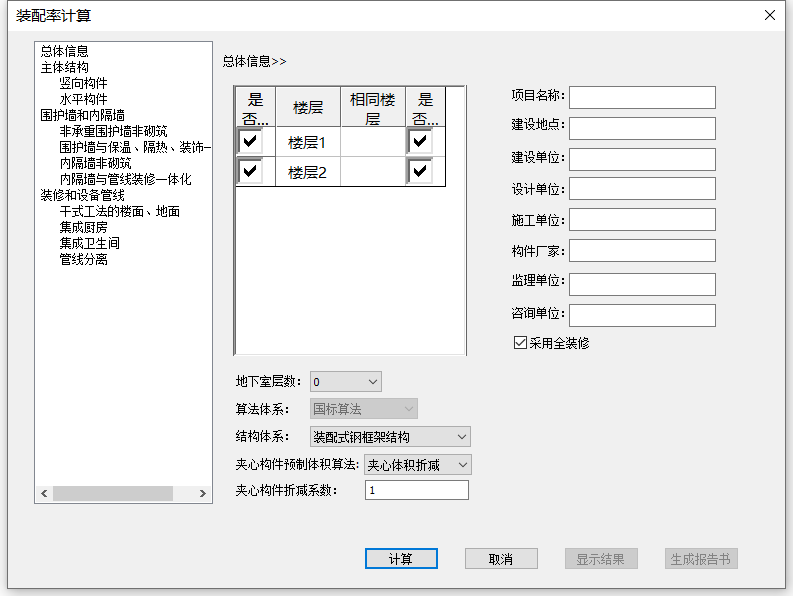Click the 设计单位 input field

(x=642, y=188)
